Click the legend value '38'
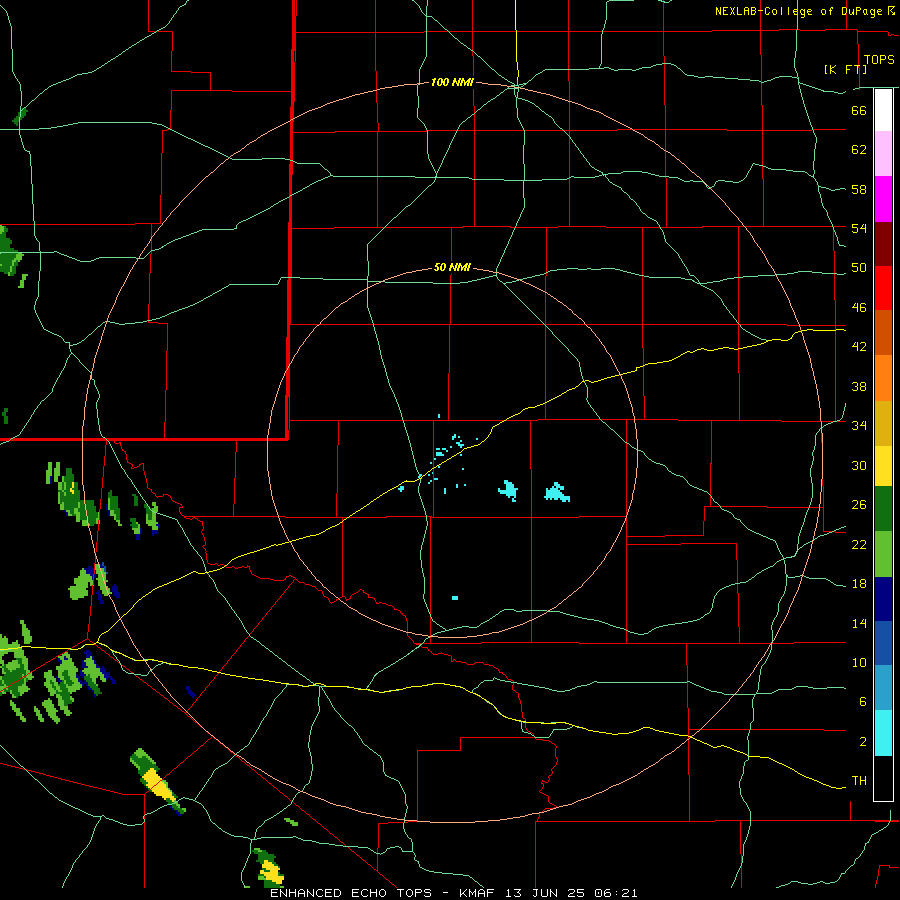This screenshot has width=900, height=900. pyautogui.click(x=859, y=386)
